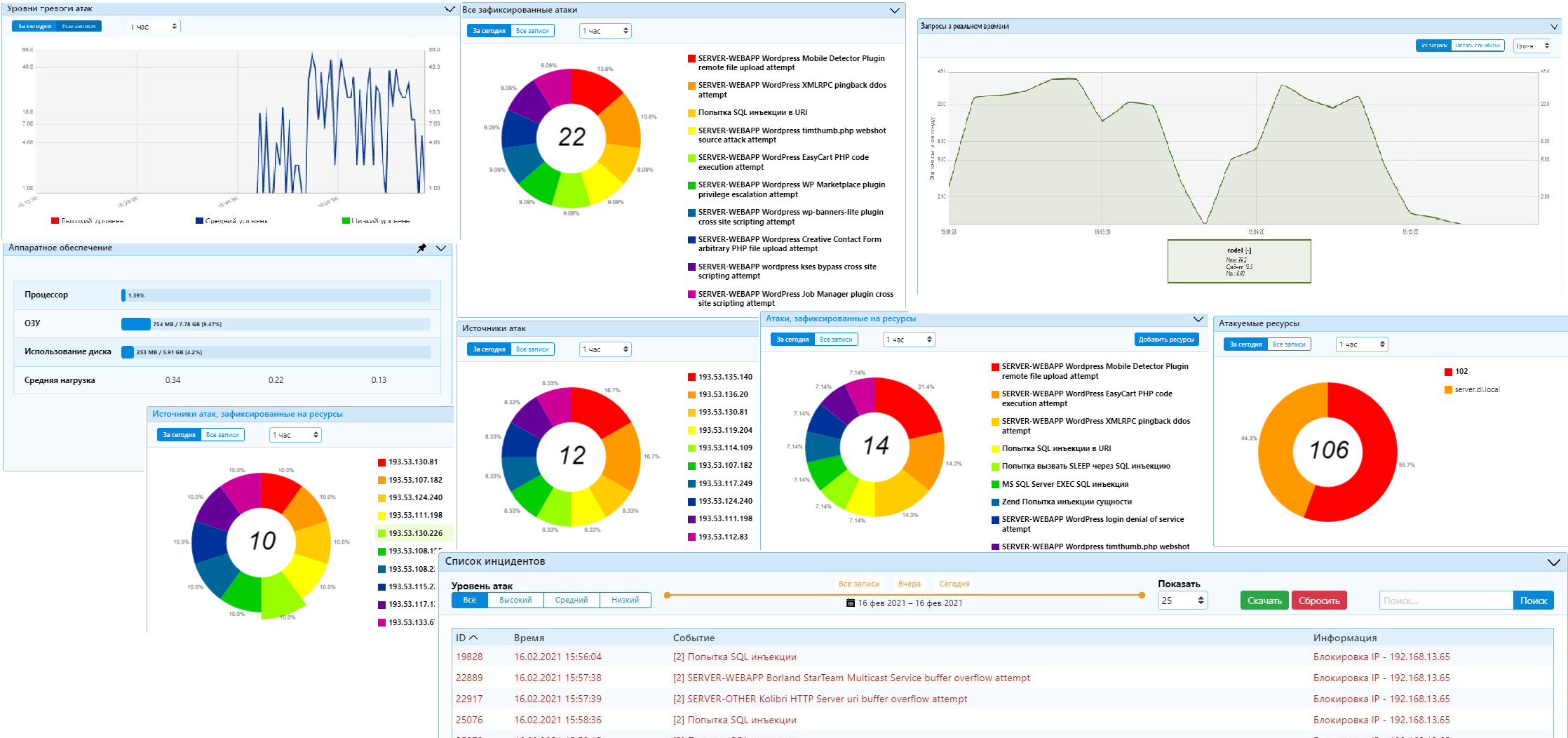The width and height of the screenshot is (1568, 738).
Task: Collapse the Список инцидентов panel chevron
Action: (x=1553, y=562)
